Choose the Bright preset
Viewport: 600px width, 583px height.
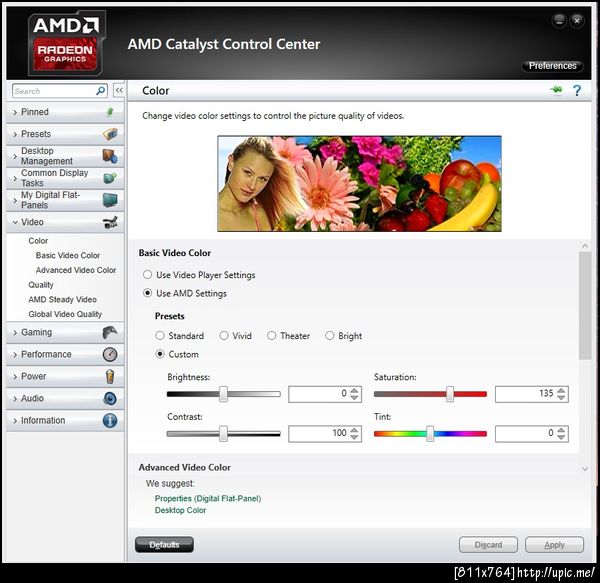click(x=329, y=335)
